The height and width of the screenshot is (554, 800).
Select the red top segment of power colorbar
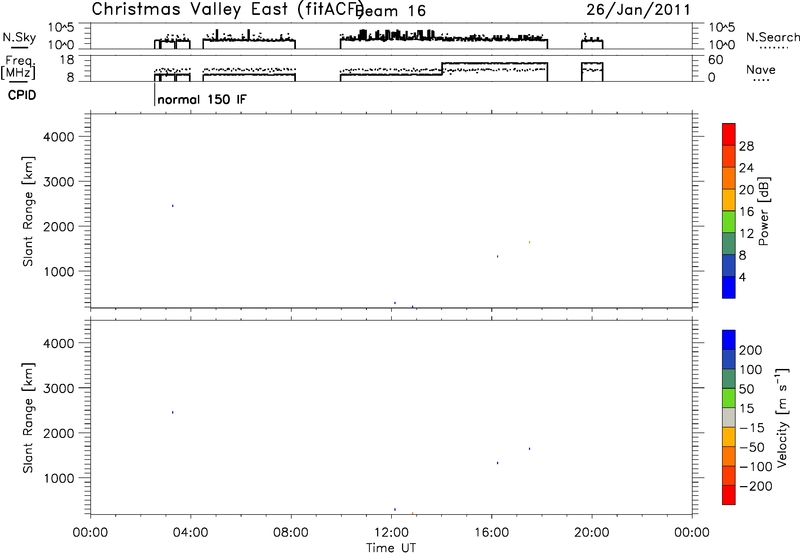click(x=729, y=134)
